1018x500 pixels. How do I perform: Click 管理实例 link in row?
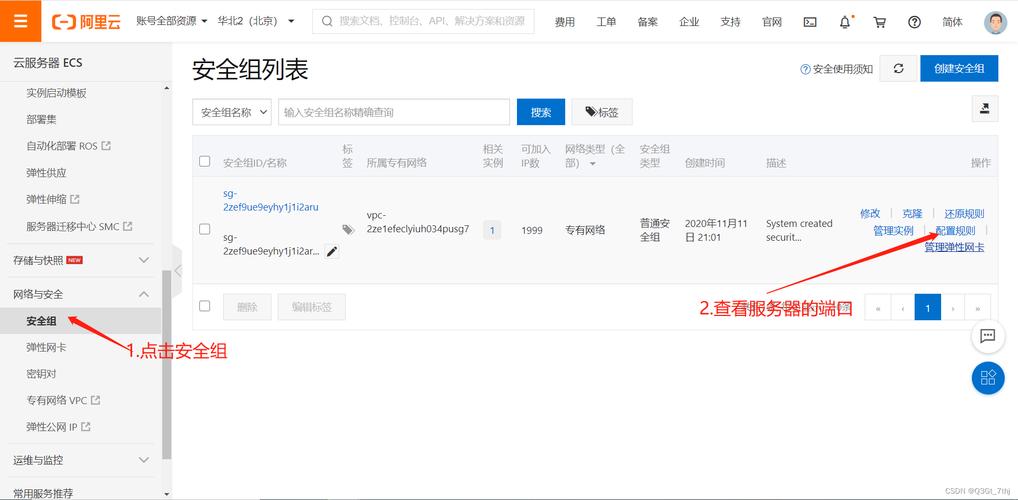tap(893, 230)
